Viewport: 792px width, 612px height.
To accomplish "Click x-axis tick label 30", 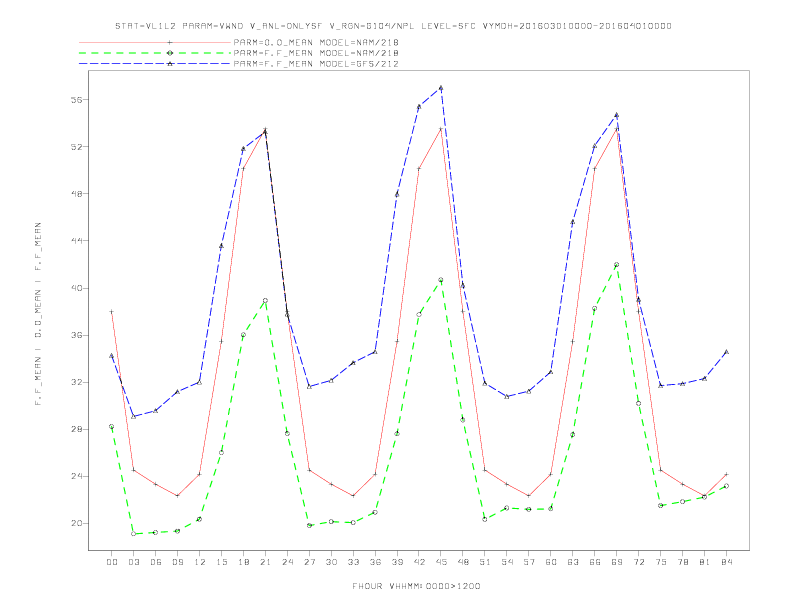I will [331, 562].
